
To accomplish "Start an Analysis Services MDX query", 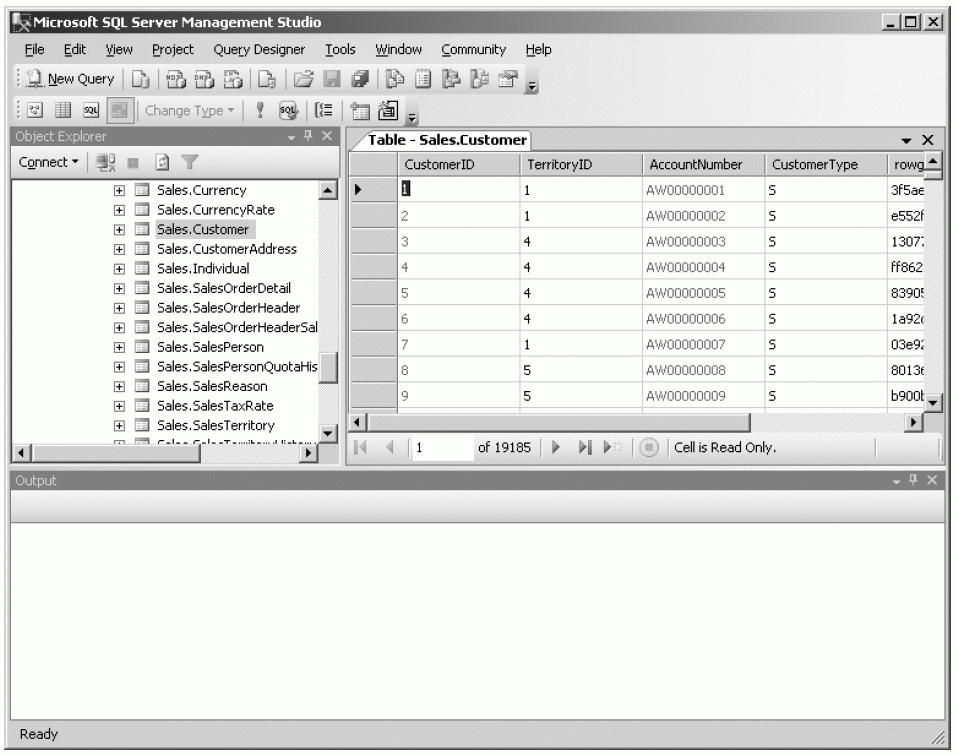I will (x=176, y=79).
